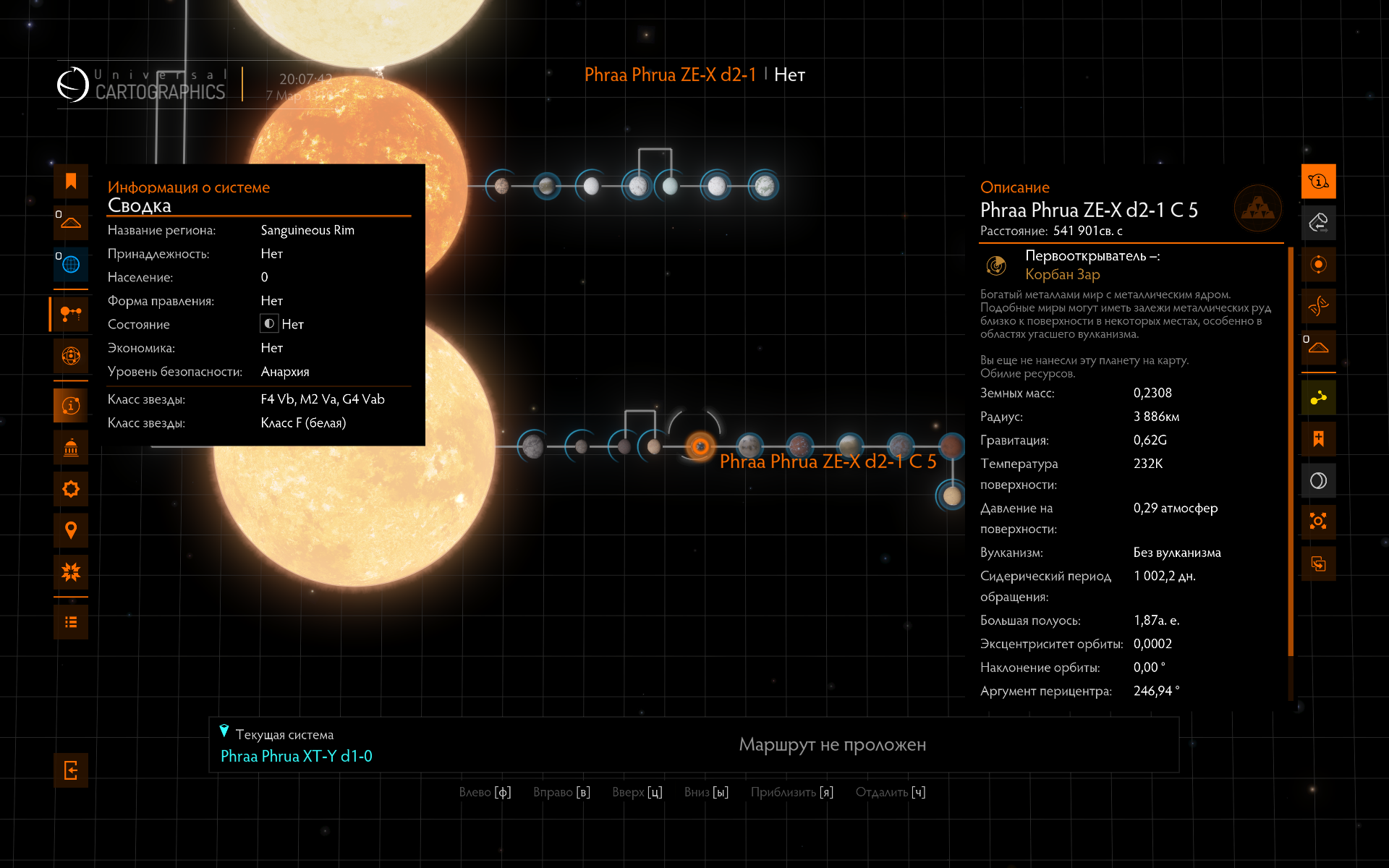This screenshot has height=868, width=1389.
Task: Click the Вверх [ц] control hint
Action: [637, 792]
